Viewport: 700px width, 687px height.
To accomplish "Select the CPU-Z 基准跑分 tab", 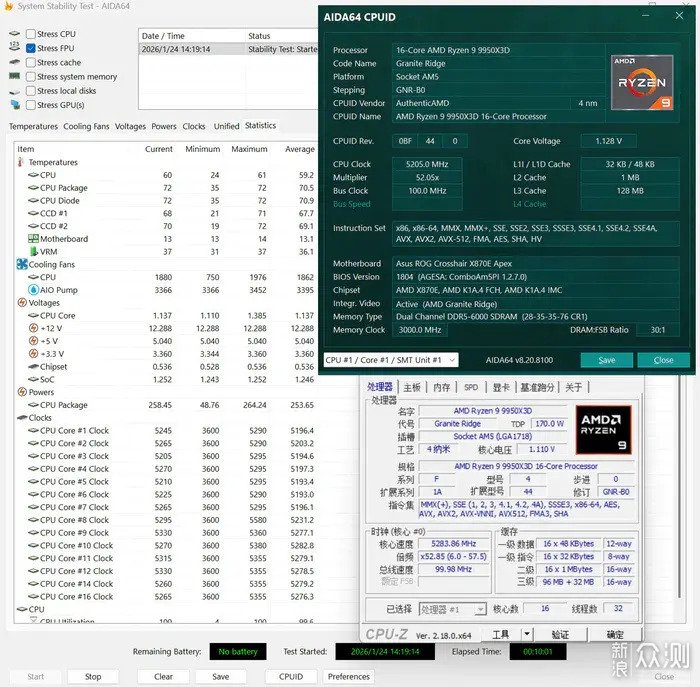I will (537, 387).
